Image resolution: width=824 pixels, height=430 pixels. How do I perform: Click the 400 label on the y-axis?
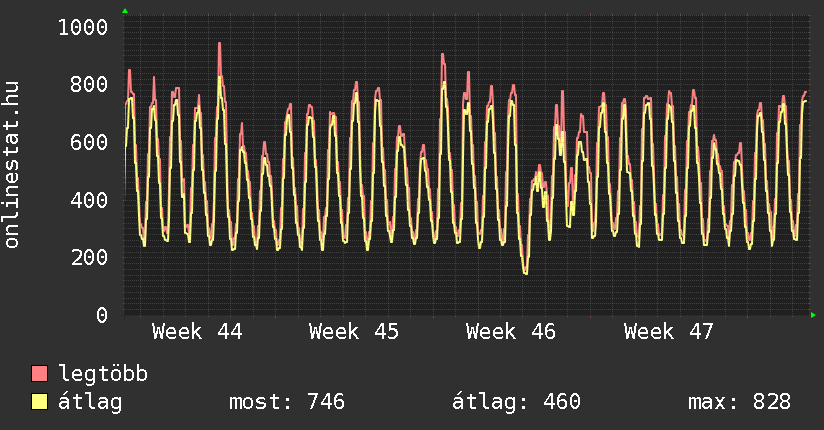click(89, 200)
